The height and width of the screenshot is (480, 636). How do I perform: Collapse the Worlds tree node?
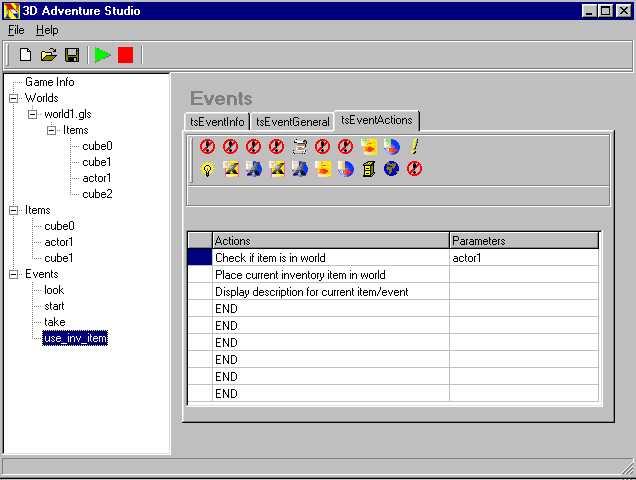[14, 98]
